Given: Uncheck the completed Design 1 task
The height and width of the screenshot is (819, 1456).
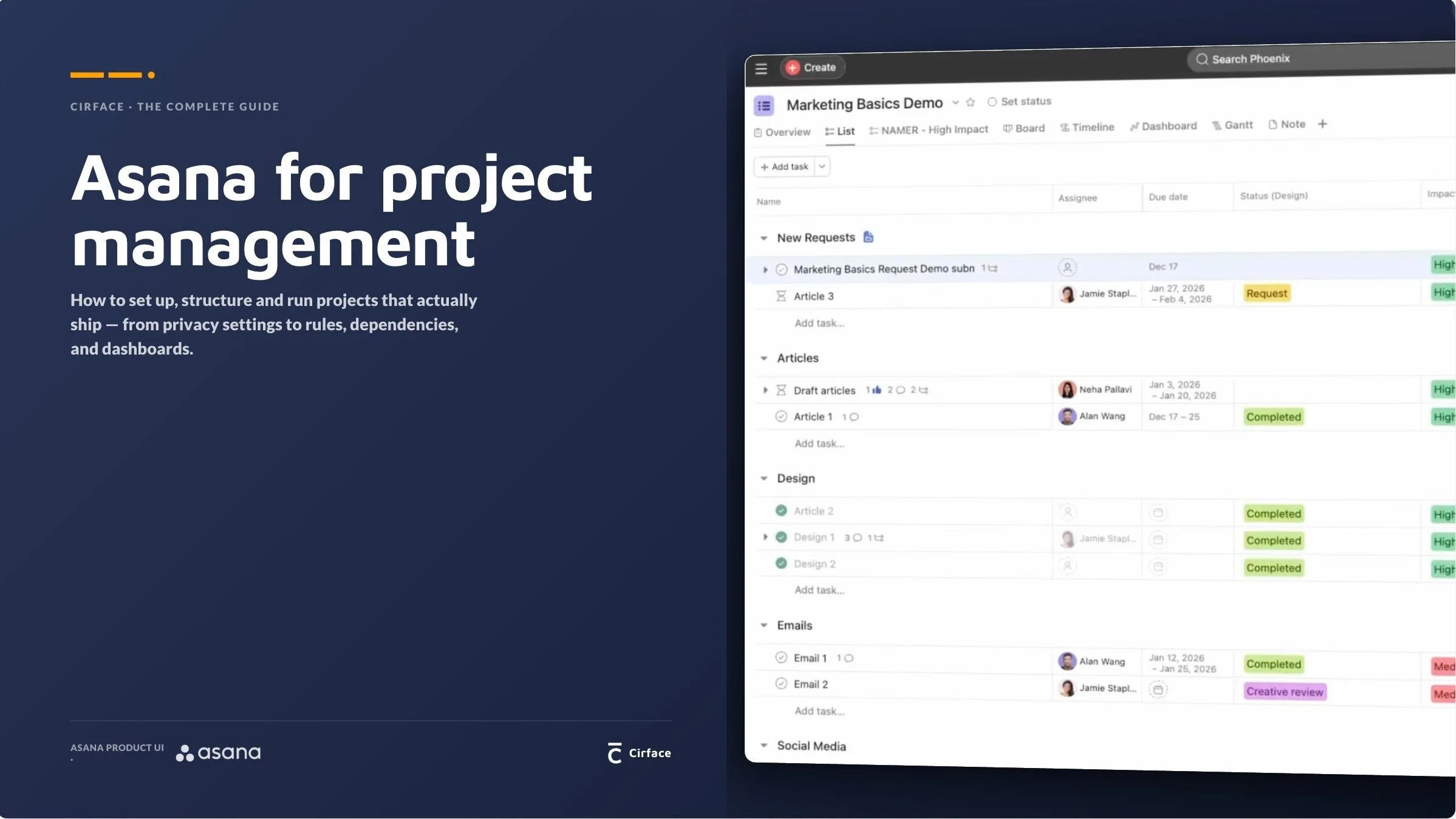Looking at the screenshot, I should click(781, 537).
